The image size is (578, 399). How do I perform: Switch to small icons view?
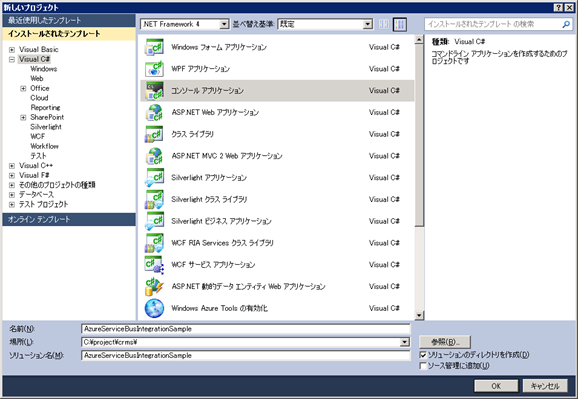coord(384,24)
